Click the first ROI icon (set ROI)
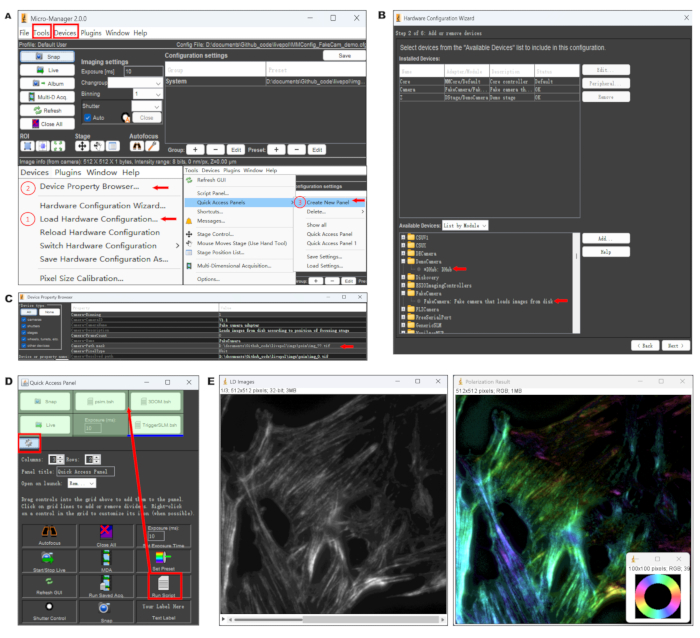This screenshot has height=638, width=700. click(x=27, y=146)
